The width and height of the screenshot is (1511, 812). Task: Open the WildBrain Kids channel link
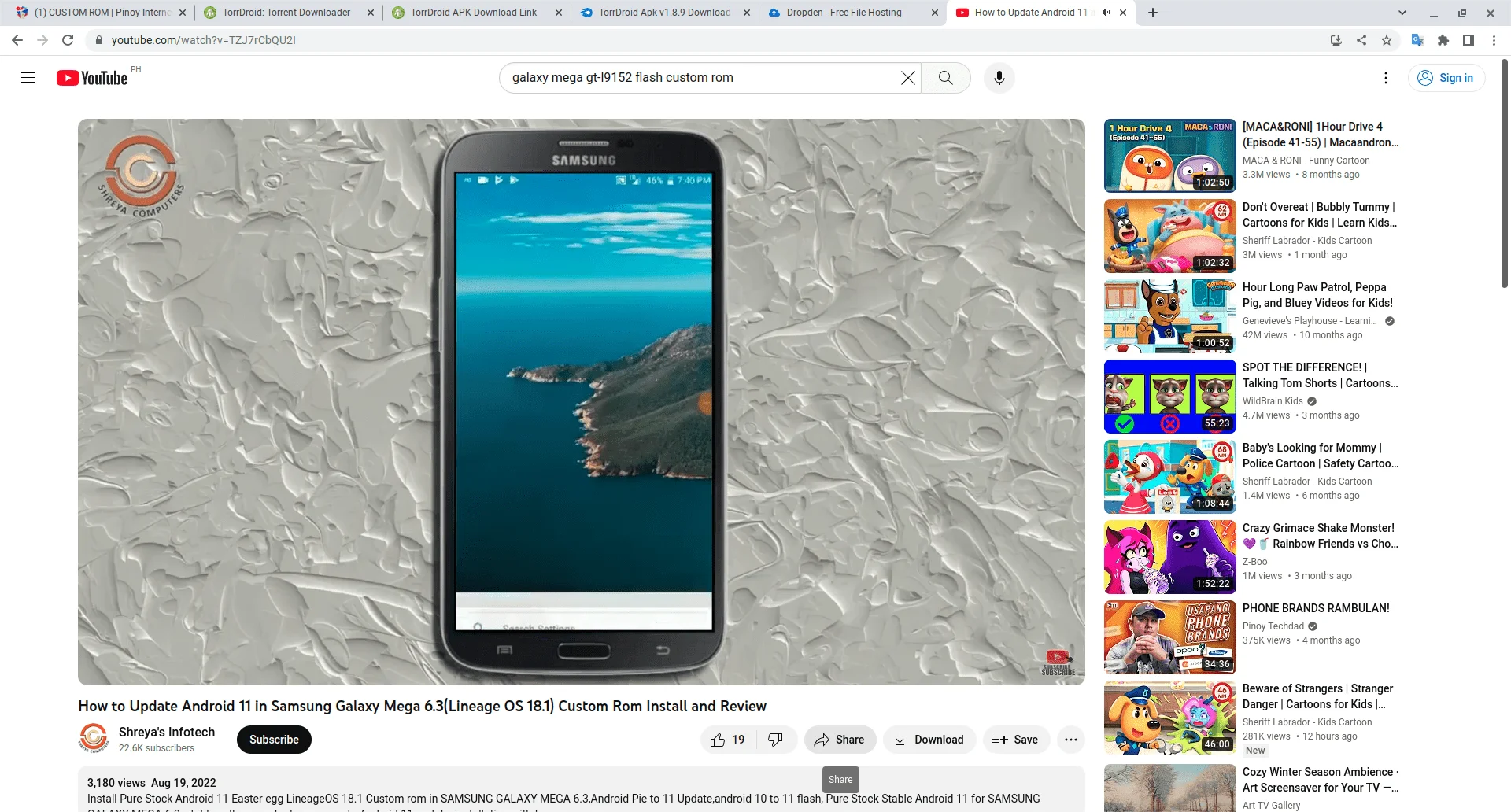tap(1273, 401)
